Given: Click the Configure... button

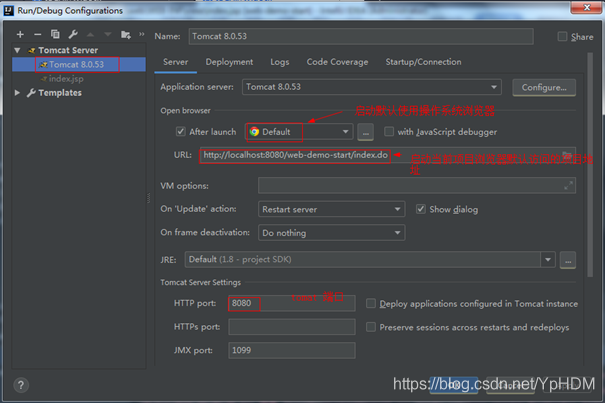Looking at the screenshot, I should [544, 88].
